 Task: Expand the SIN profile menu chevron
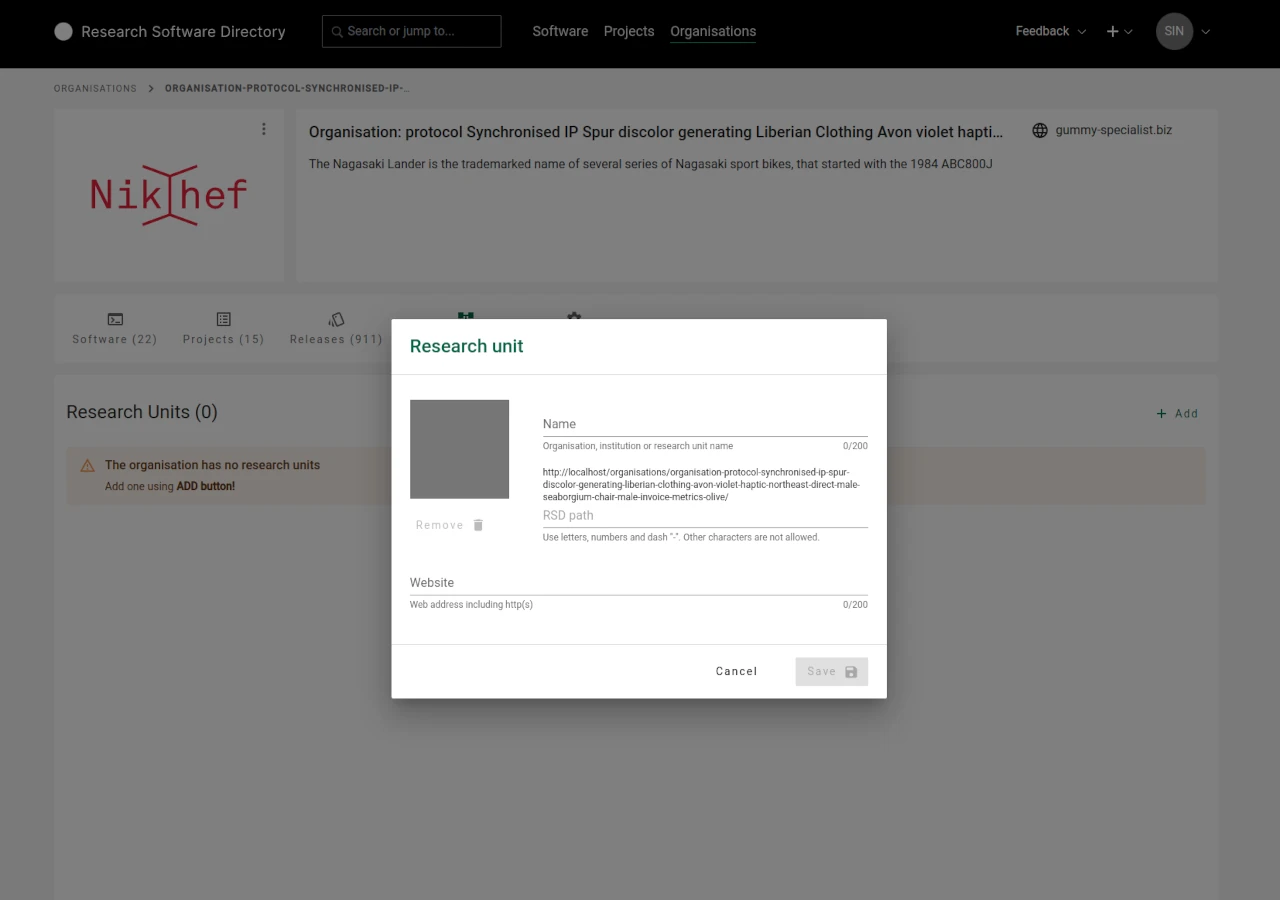(x=1205, y=31)
